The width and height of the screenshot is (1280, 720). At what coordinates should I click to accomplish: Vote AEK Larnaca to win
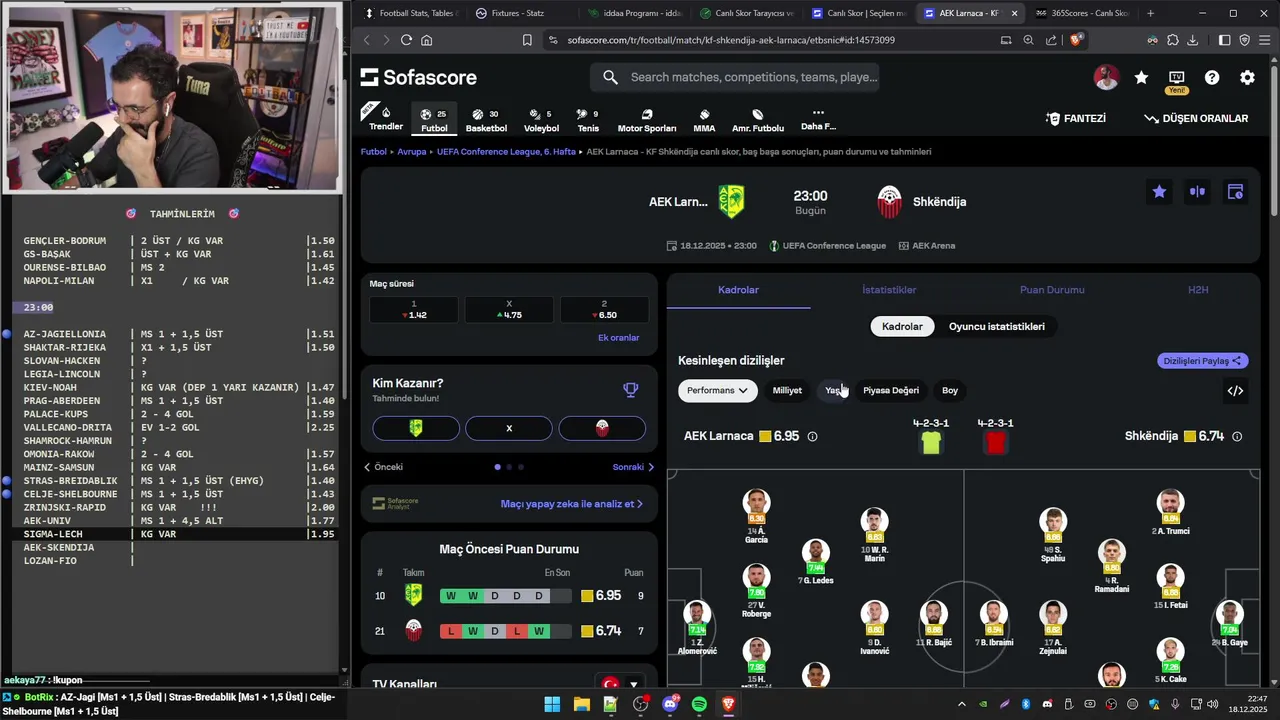[416, 428]
